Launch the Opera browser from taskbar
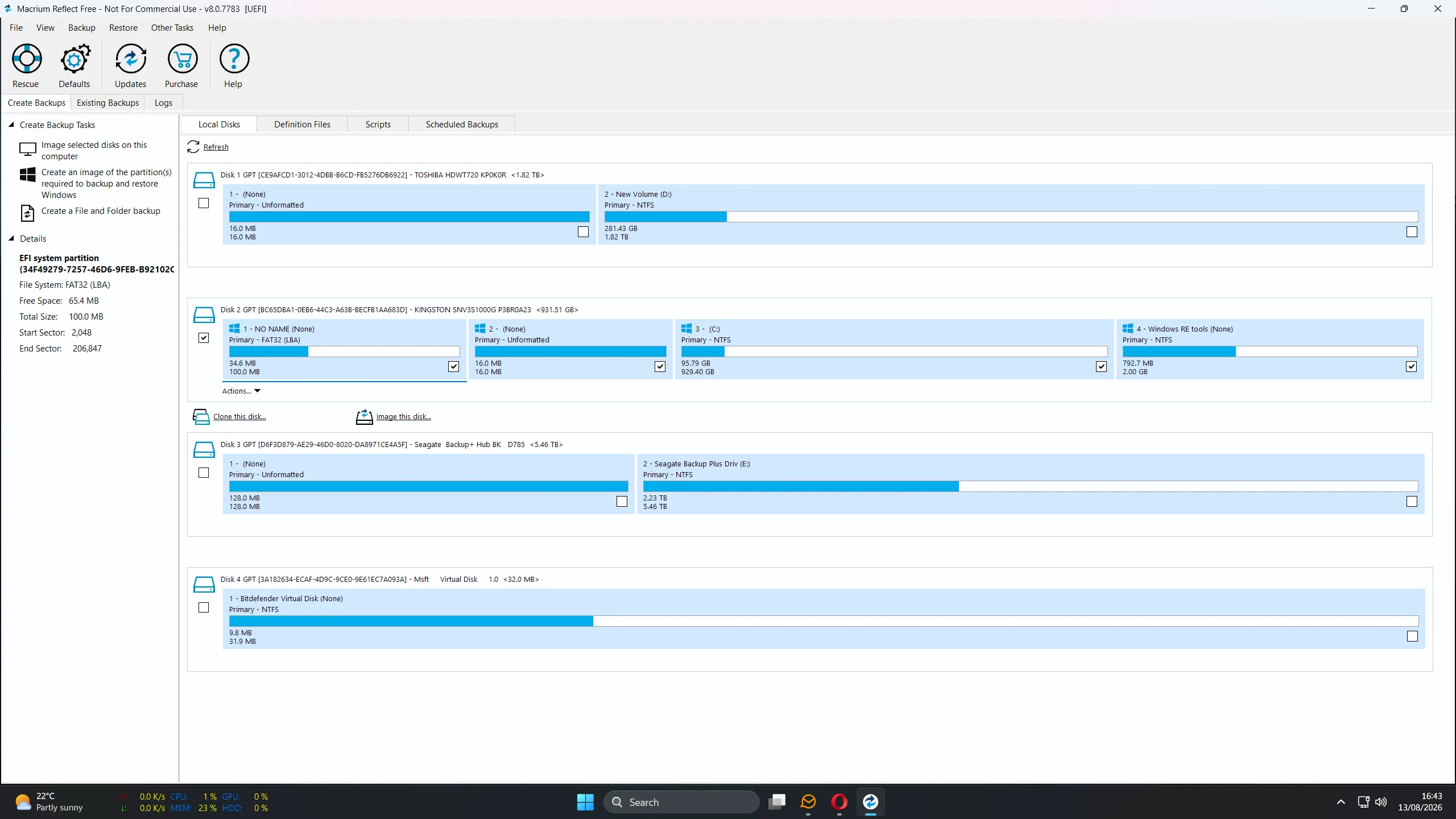 coord(839,802)
